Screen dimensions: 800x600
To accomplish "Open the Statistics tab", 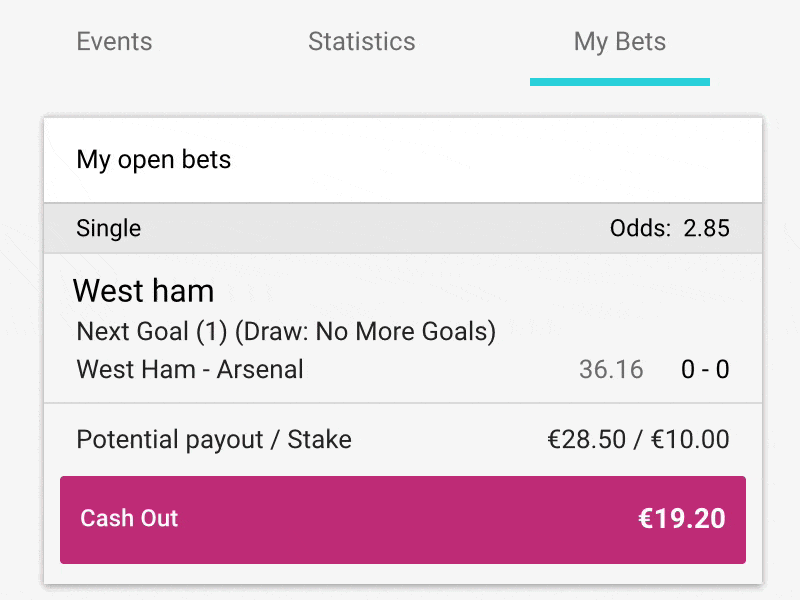I will point(361,42).
